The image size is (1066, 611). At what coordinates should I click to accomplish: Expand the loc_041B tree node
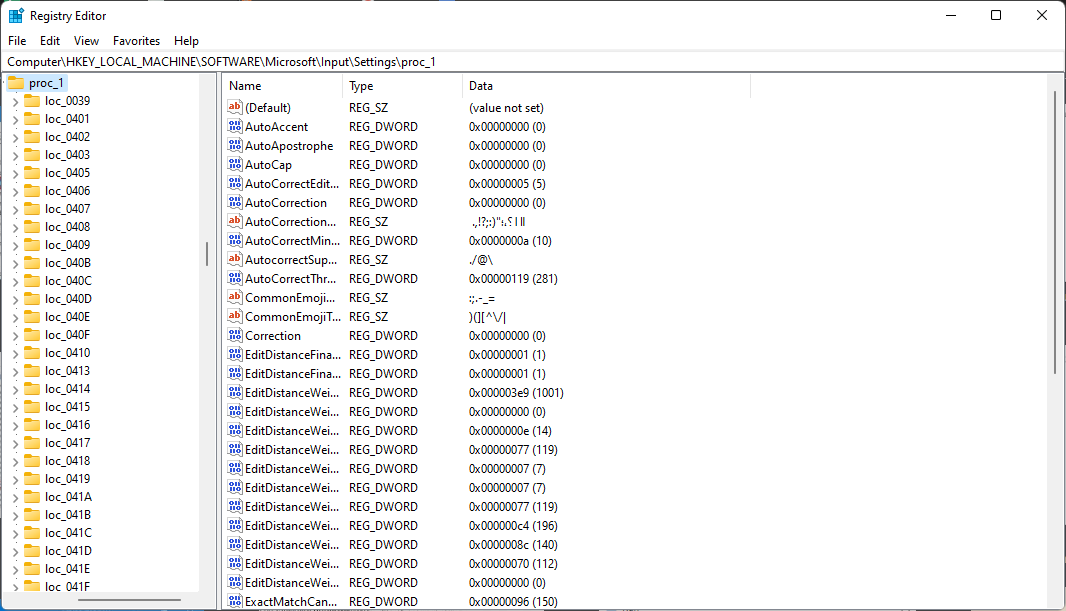tap(15, 516)
